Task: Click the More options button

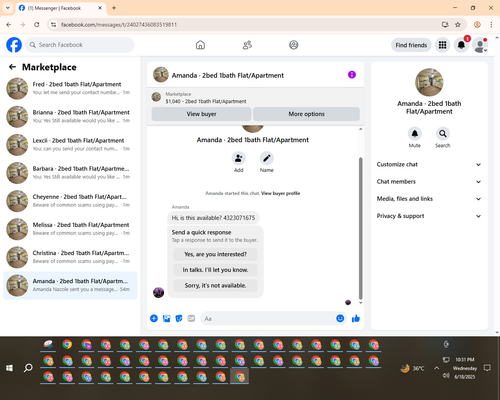Action: point(306,114)
